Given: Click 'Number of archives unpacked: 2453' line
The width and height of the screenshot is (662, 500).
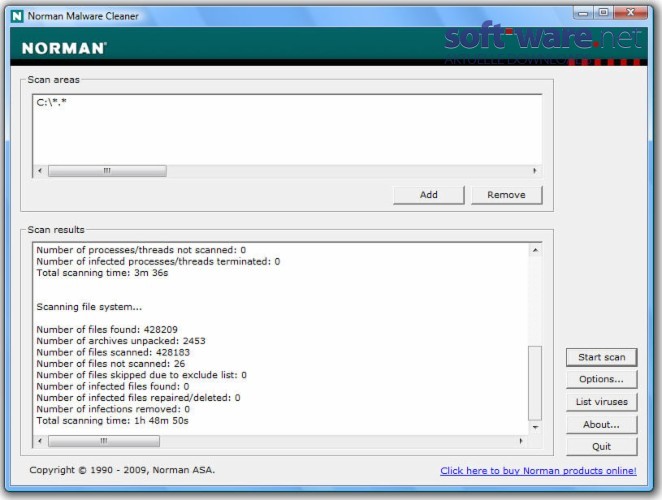Looking at the screenshot, I should click(121, 341).
